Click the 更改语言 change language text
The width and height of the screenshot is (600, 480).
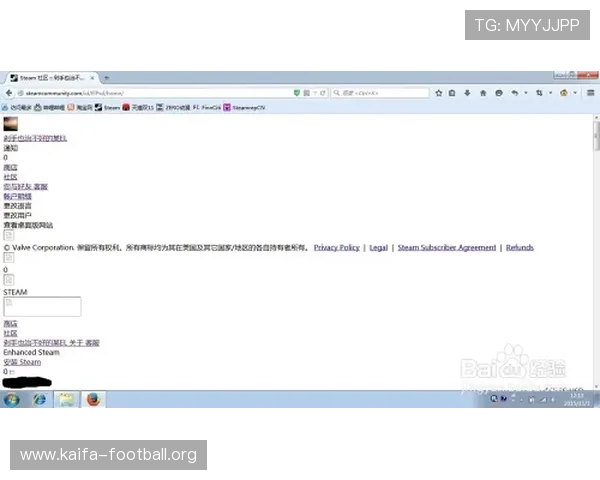point(18,206)
